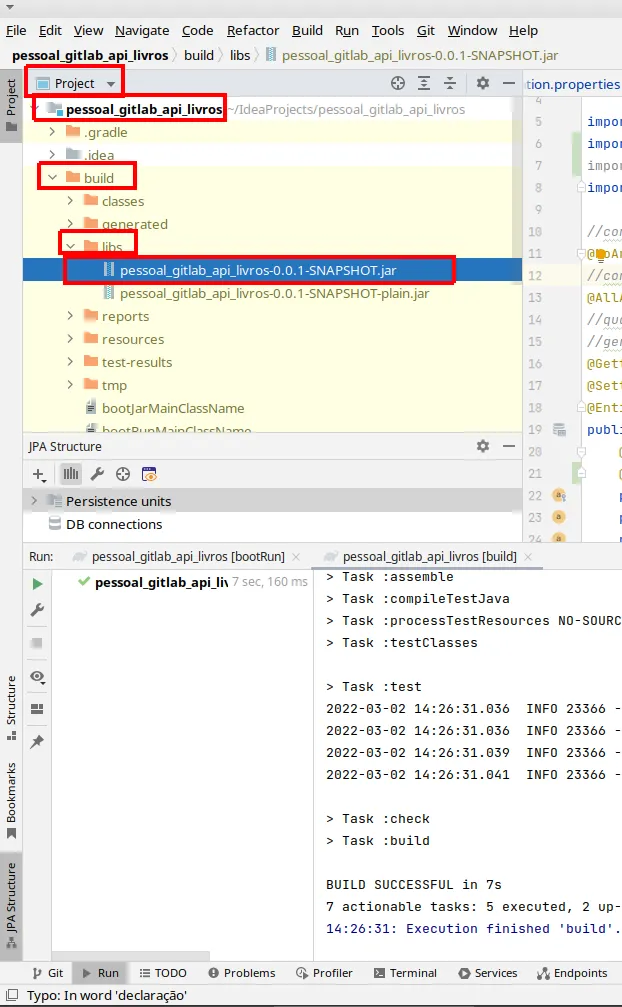Close the [bootRun] run tab
Viewport: 622px width, 1007px height.
click(296, 557)
